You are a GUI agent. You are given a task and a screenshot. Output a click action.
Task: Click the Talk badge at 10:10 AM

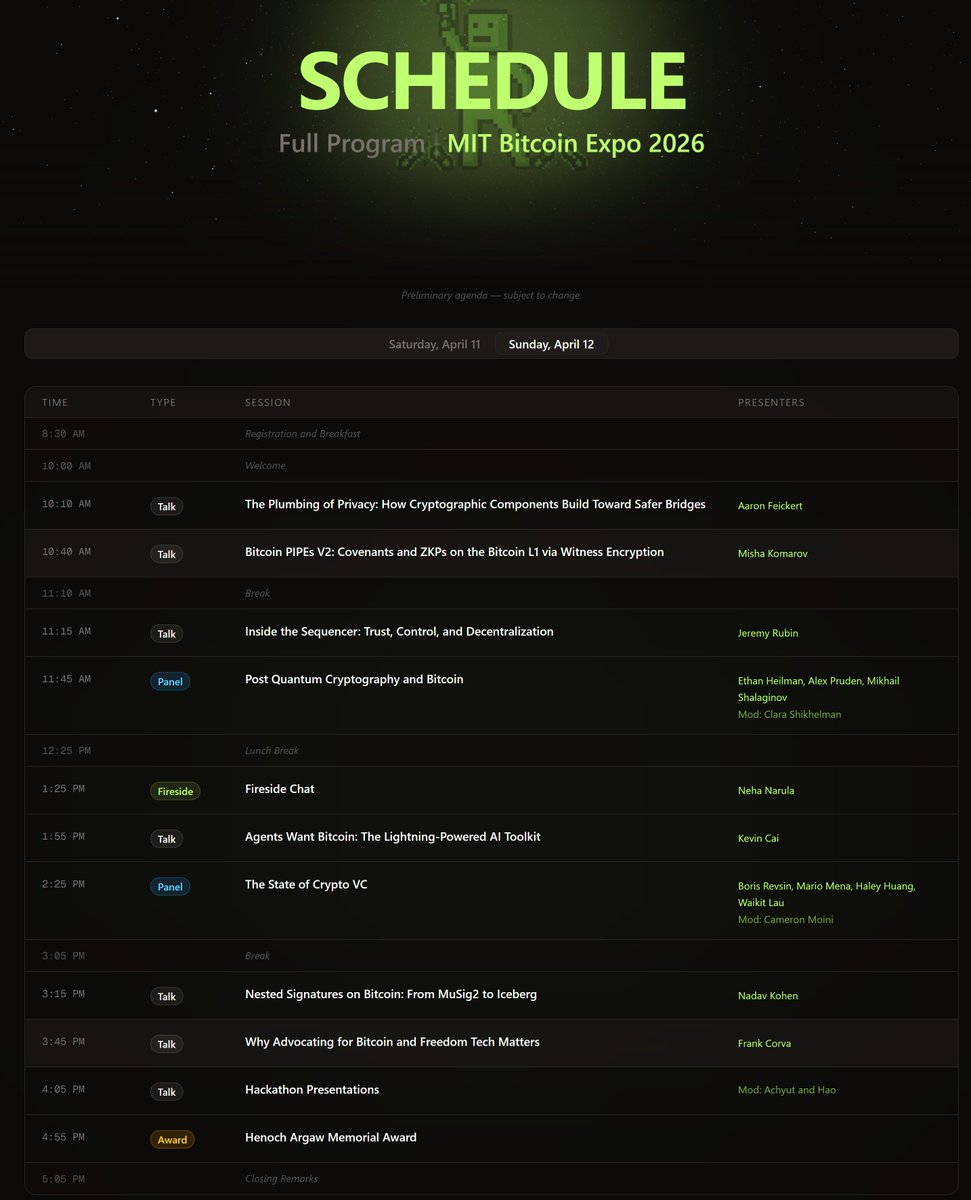[166, 506]
